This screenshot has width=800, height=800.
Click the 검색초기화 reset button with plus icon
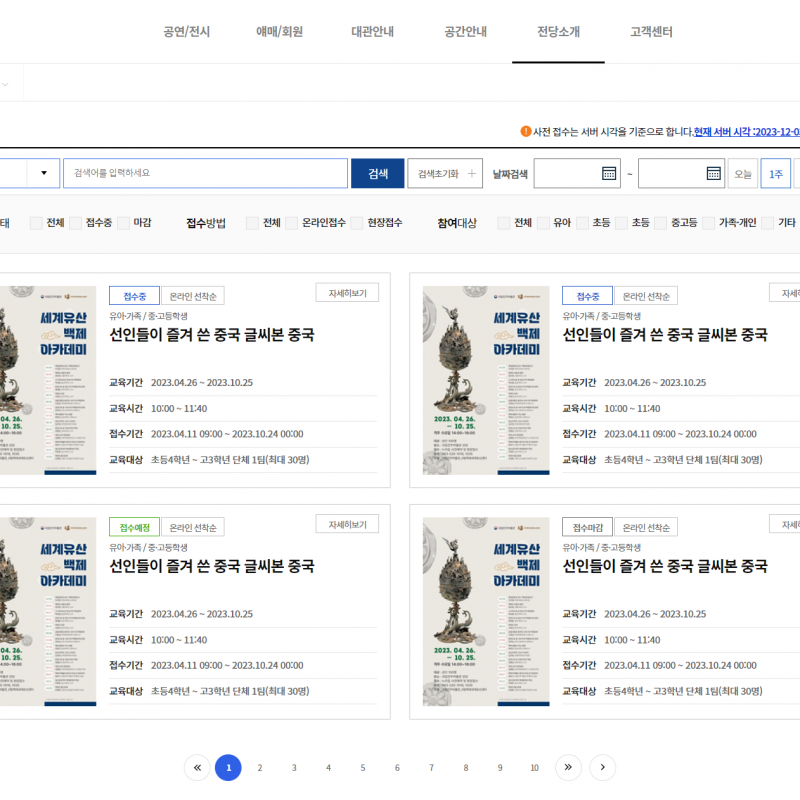[445, 173]
